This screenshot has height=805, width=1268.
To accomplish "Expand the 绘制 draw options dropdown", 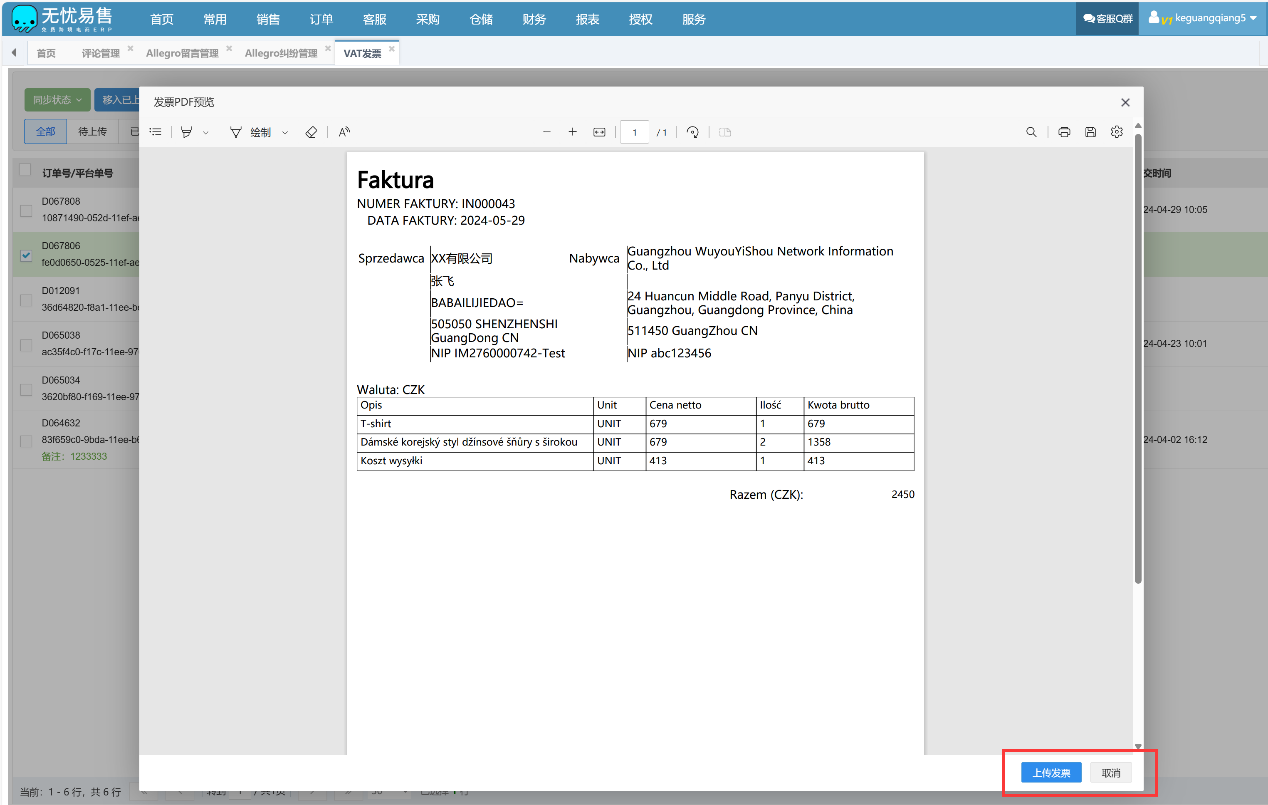I will [x=285, y=132].
